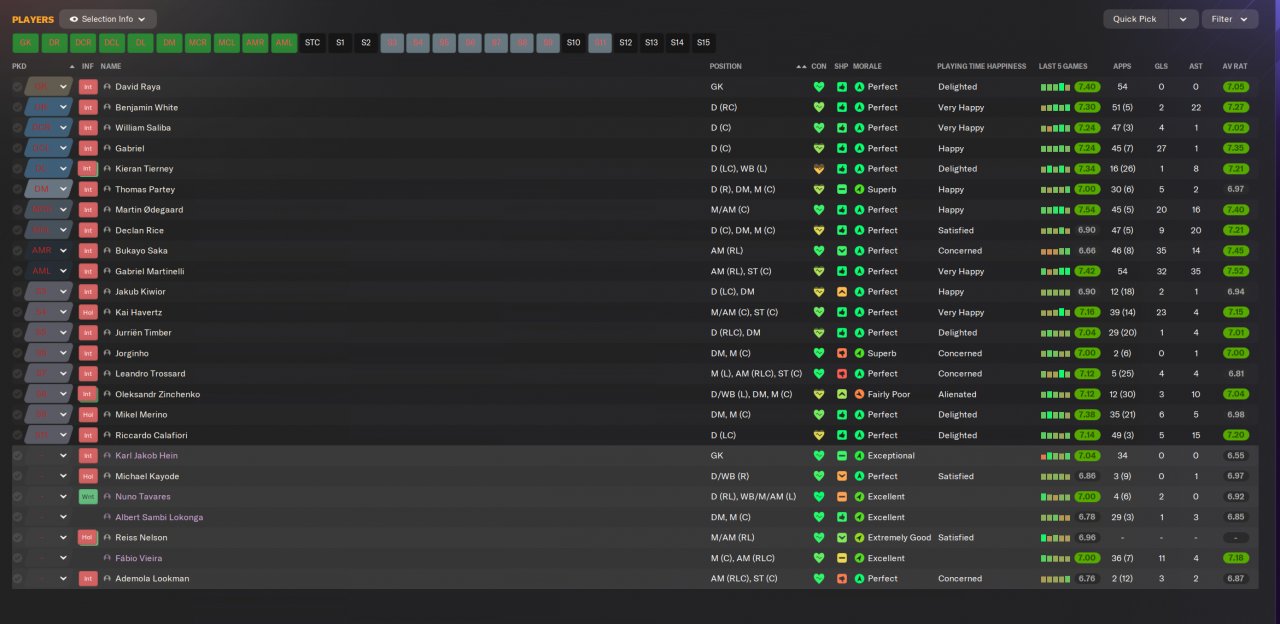1280x624 pixels.
Task: Click the player profile icon beside Bukayo Saka
Action: (107, 251)
